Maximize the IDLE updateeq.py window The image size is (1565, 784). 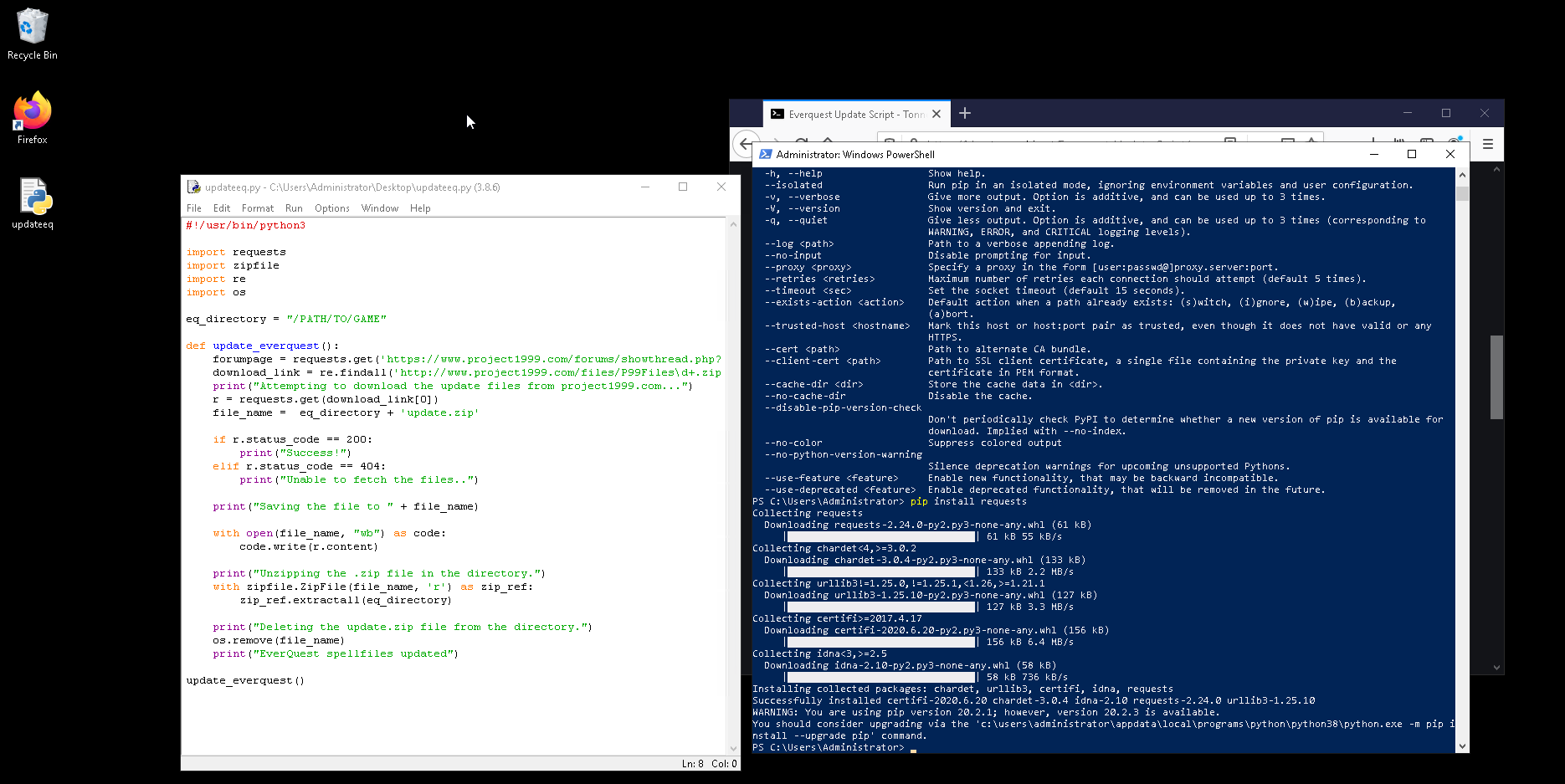click(683, 187)
